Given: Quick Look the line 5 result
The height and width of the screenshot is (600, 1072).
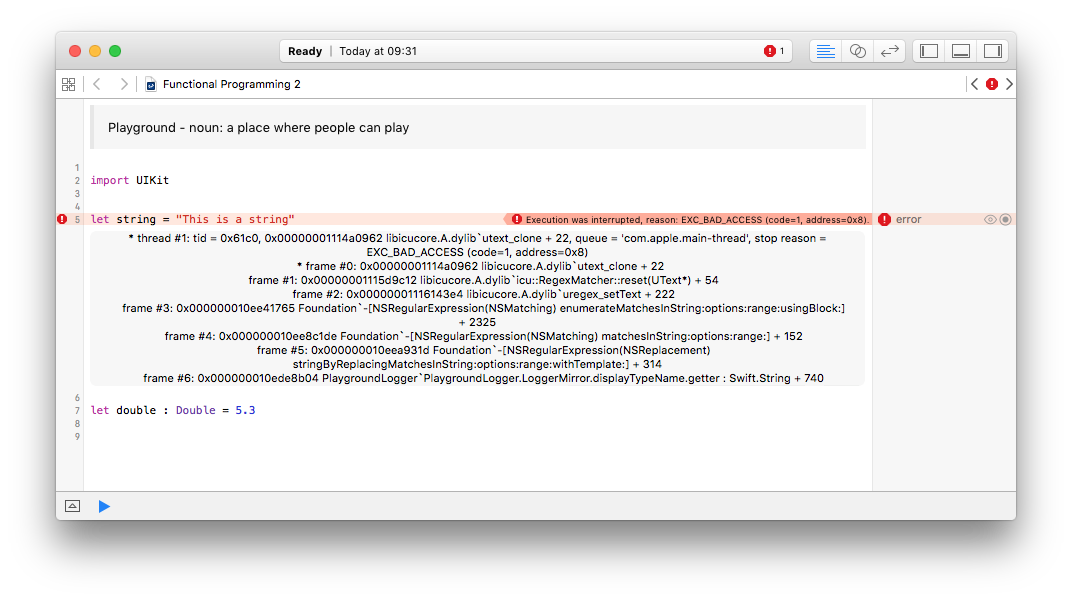Looking at the screenshot, I should [989, 219].
